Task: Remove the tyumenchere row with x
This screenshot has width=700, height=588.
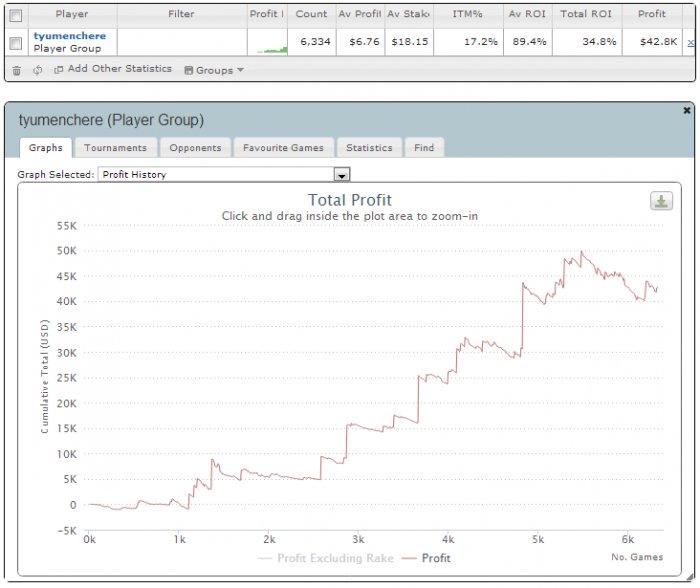Action: point(691,43)
